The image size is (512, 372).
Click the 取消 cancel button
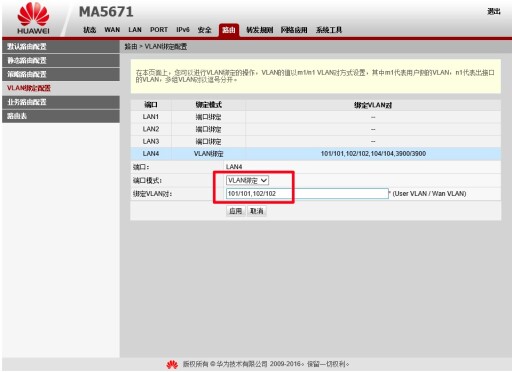pos(257,211)
